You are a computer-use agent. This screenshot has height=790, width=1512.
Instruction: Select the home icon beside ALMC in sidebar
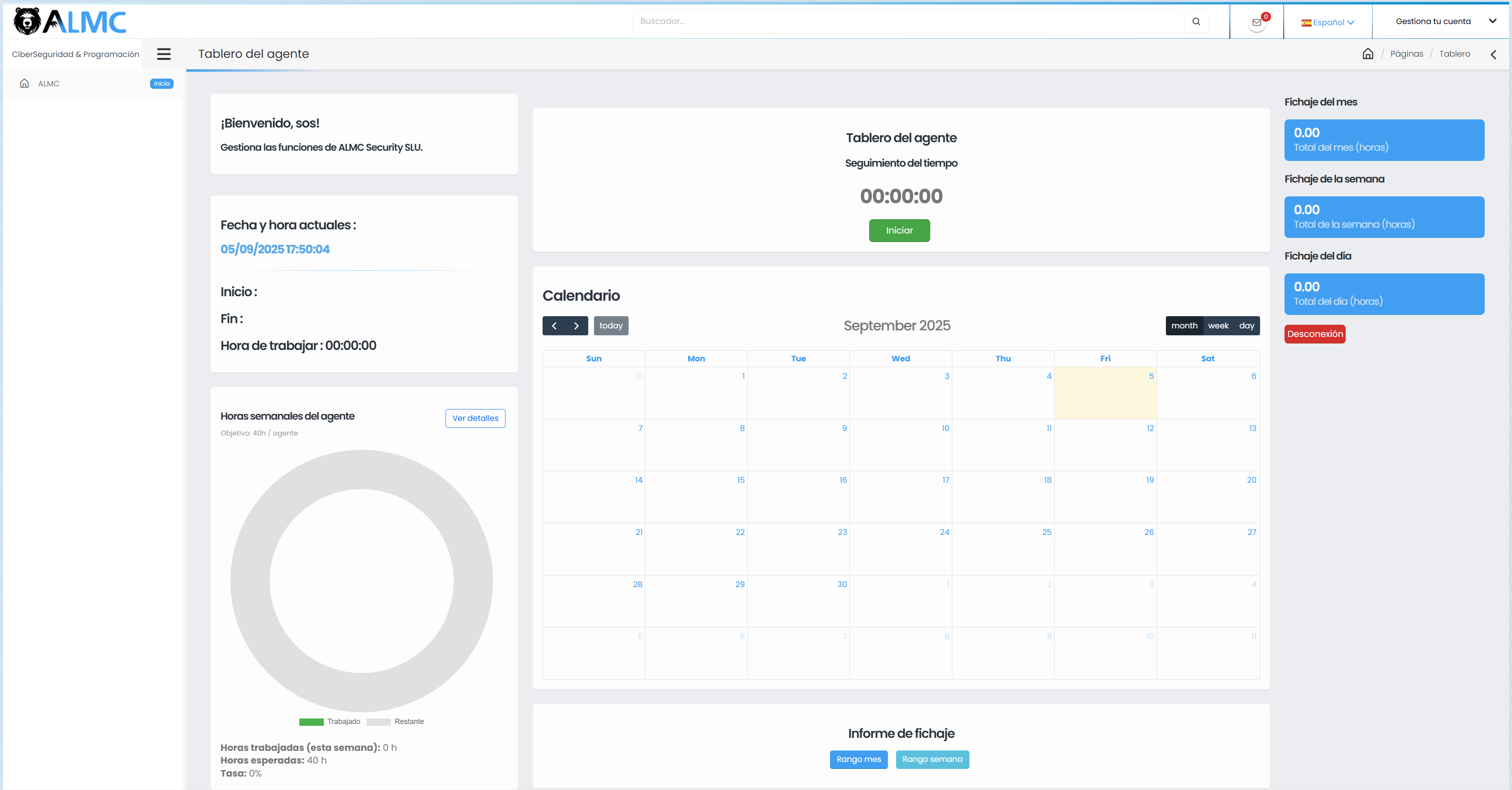(x=24, y=83)
